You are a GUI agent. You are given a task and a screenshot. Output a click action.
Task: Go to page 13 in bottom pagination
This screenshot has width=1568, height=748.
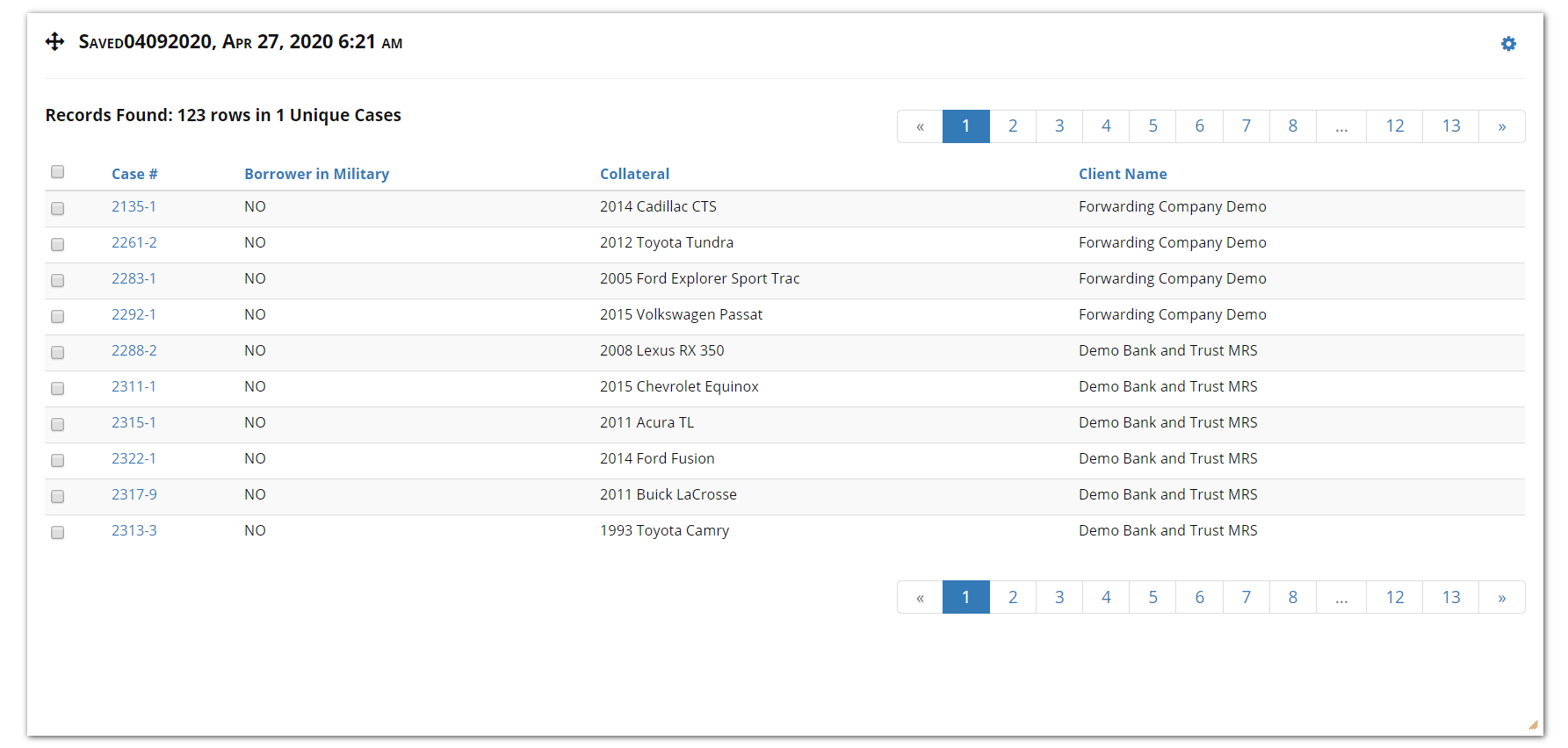pos(1450,597)
